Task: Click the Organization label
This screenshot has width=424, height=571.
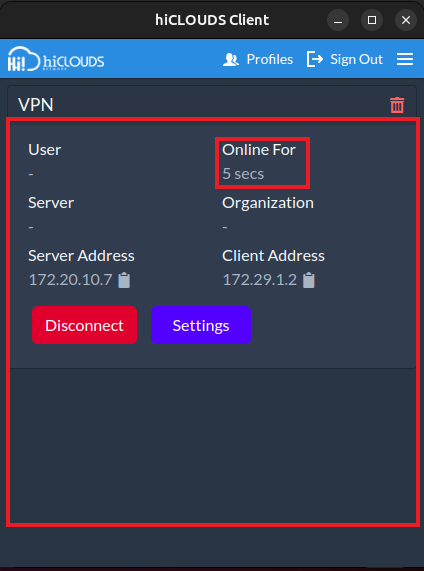Action: coord(268,203)
